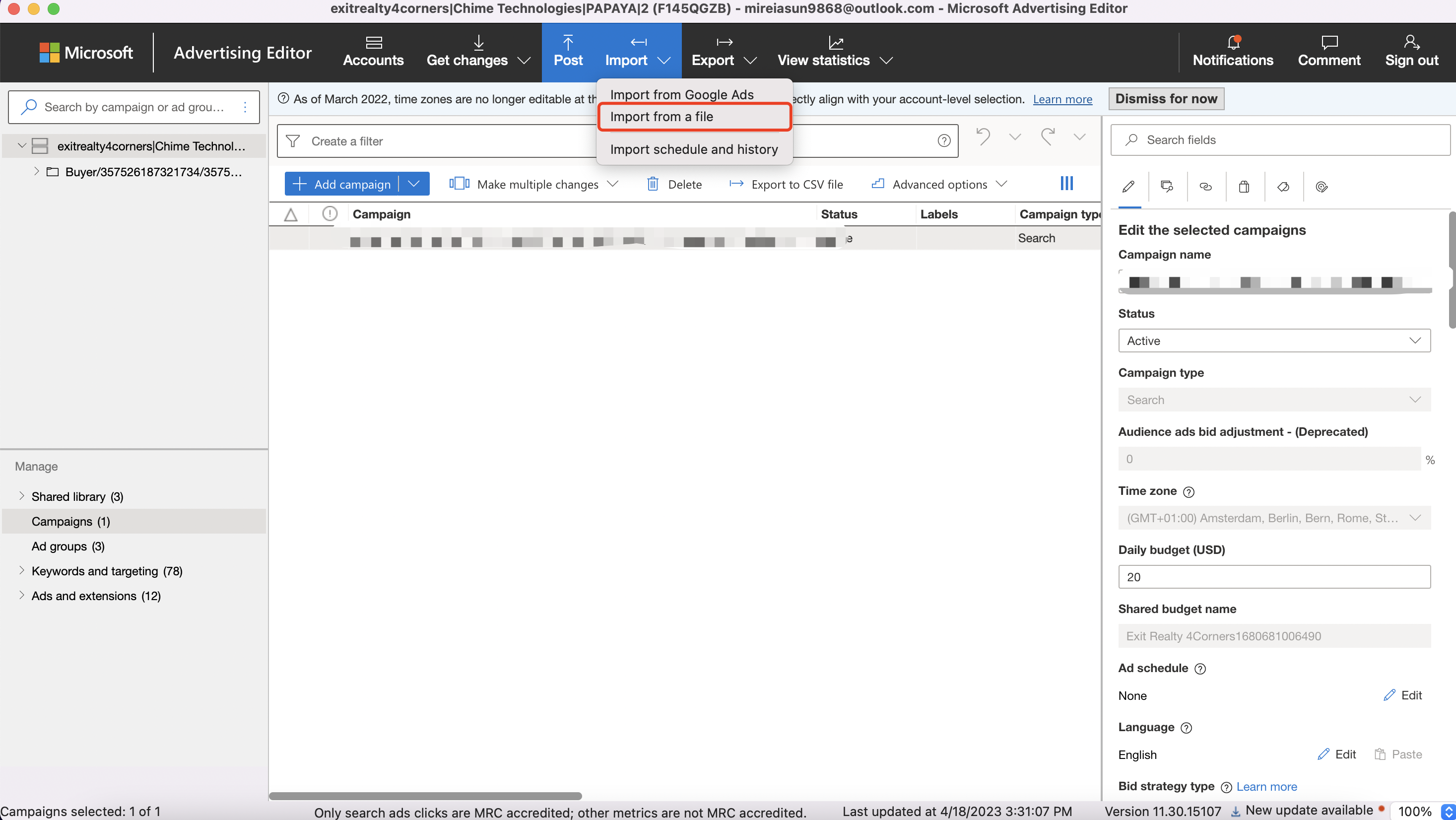Expand the redo history dropdown arrow
The image size is (1456, 820).
(1079, 137)
